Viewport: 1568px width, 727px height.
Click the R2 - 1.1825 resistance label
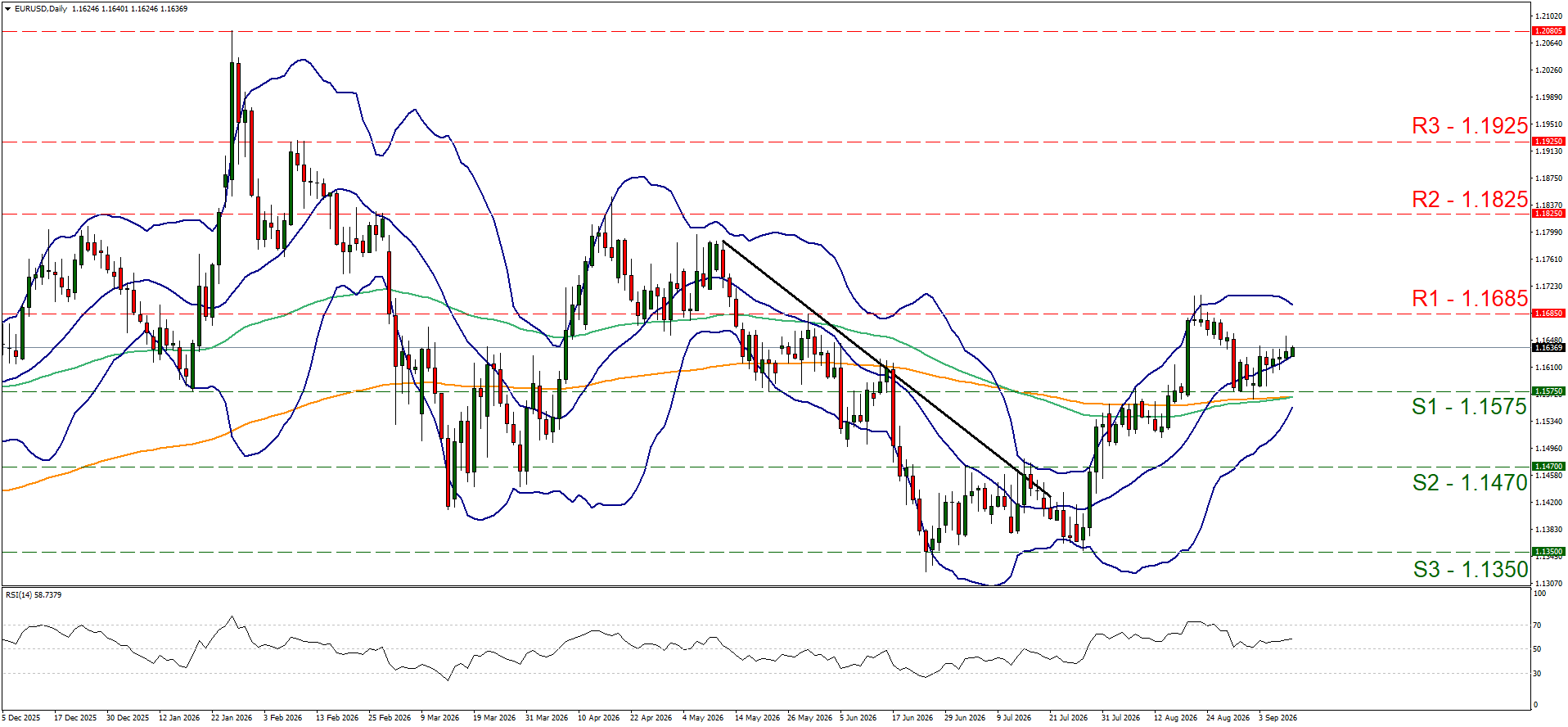1470,200
